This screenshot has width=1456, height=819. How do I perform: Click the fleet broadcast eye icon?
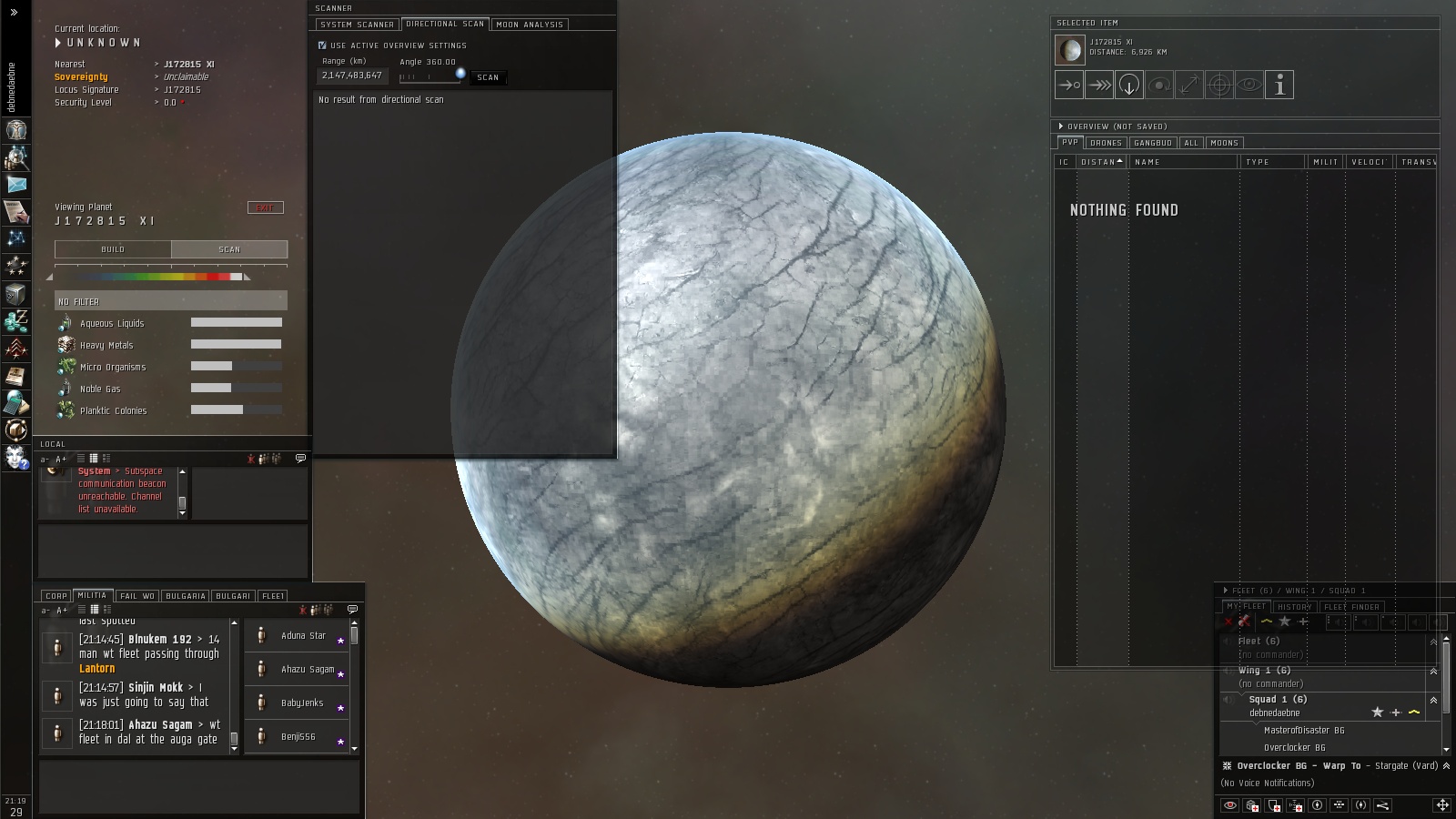click(x=1230, y=805)
